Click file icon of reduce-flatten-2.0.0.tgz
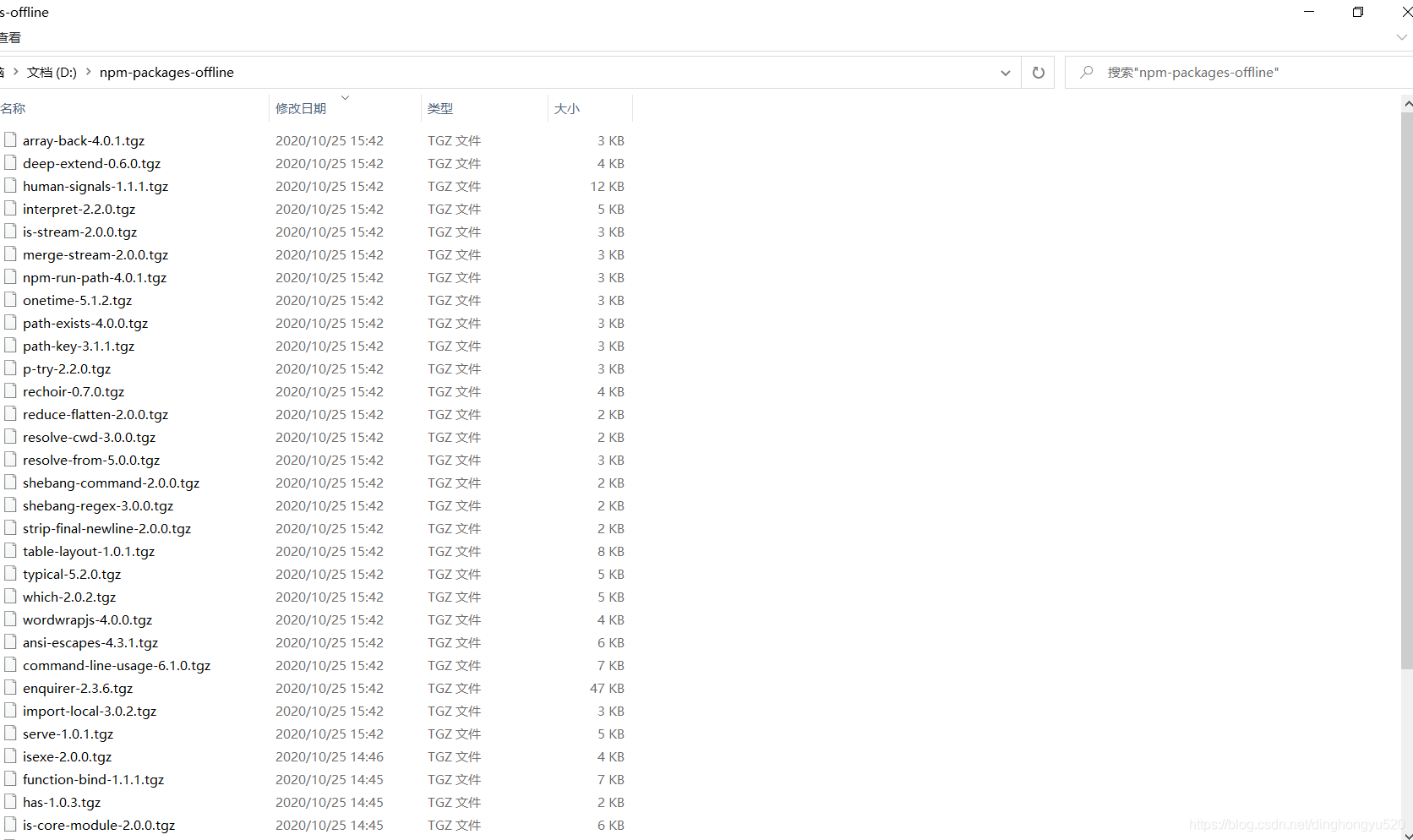Viewport: 1413px width, 840px height. click(x=10, y=413)
